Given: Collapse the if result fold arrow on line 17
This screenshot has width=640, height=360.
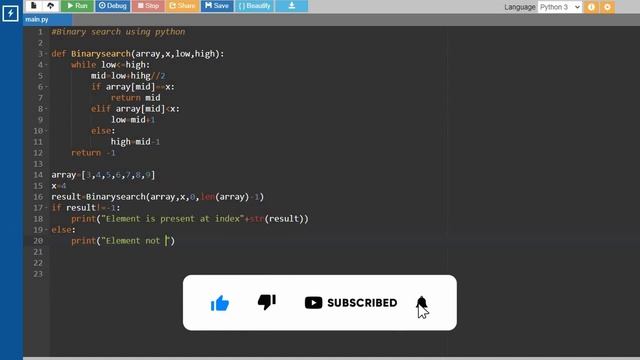Looking at the screenshot, I should (x=46, y=208).
